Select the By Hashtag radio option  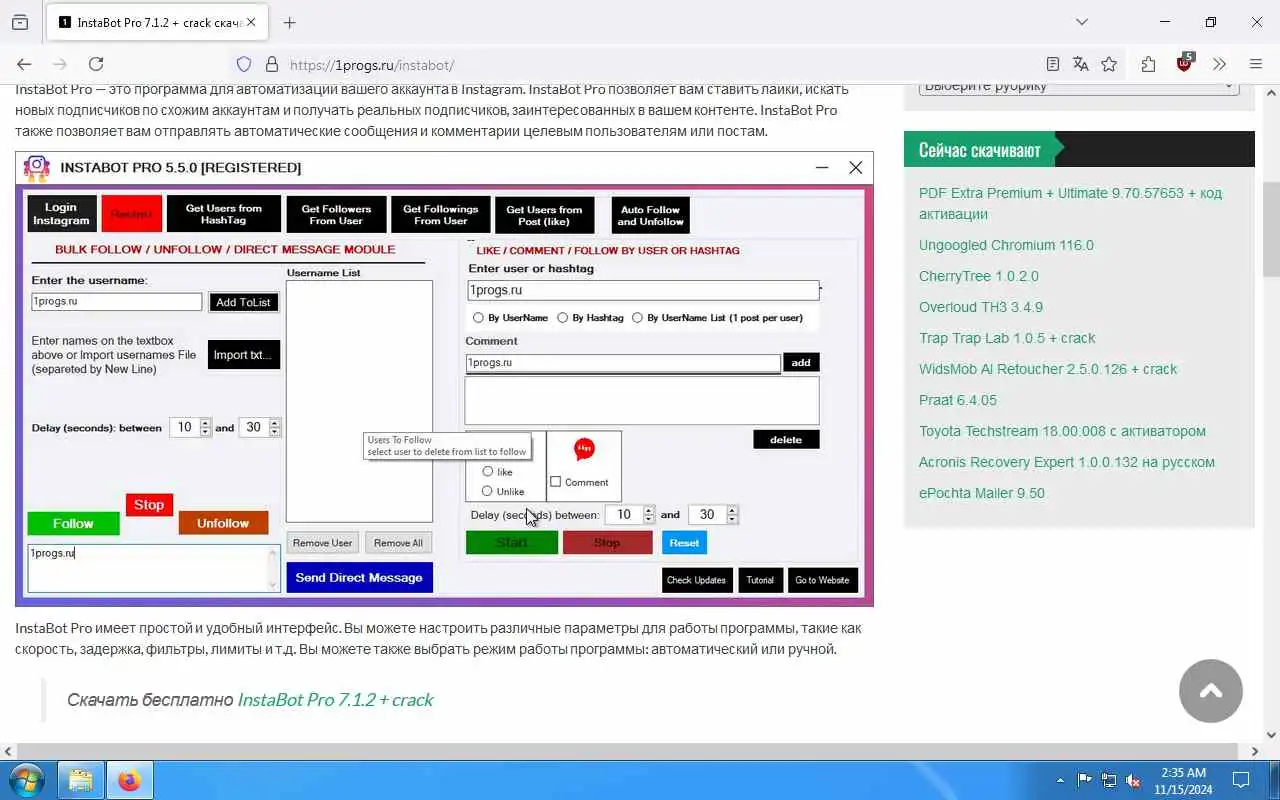[x=563, y=318]
